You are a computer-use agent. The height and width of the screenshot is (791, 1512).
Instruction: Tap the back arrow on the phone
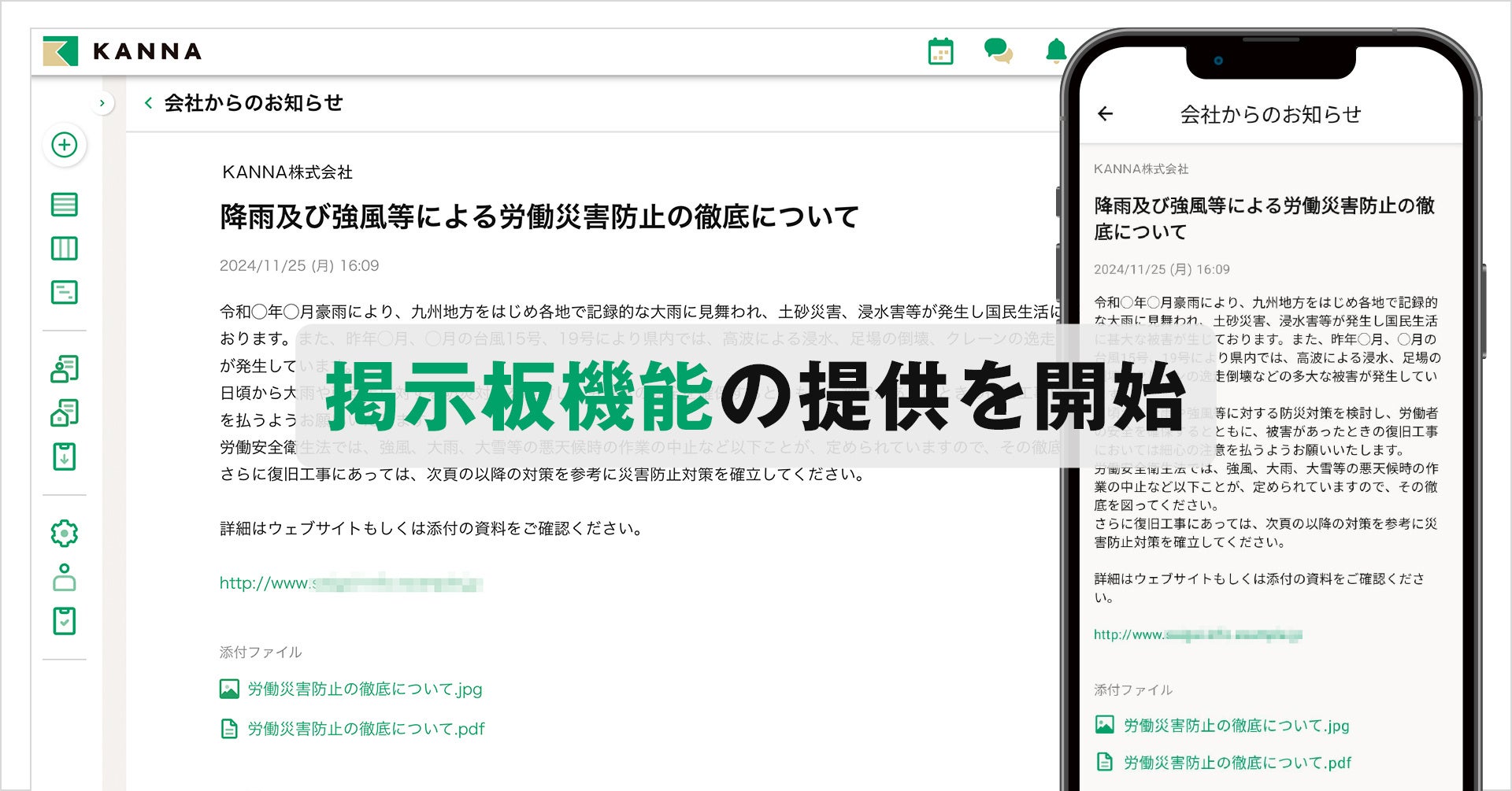1106,114
